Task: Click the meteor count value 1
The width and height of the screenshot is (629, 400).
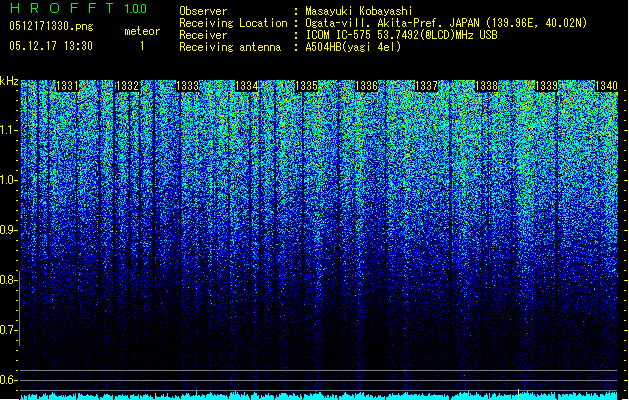Action: click(x=142, y=46)
